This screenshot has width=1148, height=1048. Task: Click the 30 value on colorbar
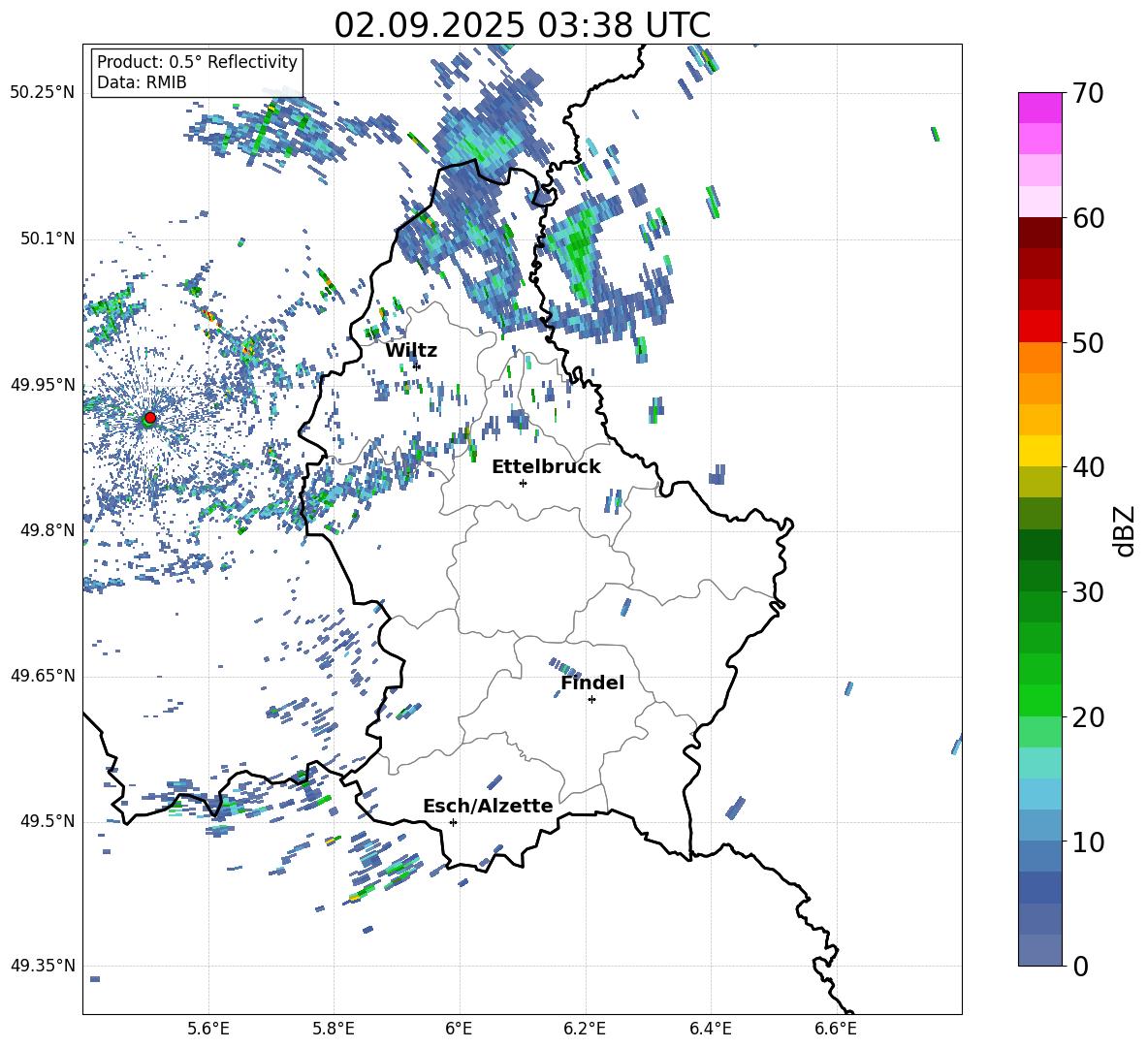[1088, 592]
